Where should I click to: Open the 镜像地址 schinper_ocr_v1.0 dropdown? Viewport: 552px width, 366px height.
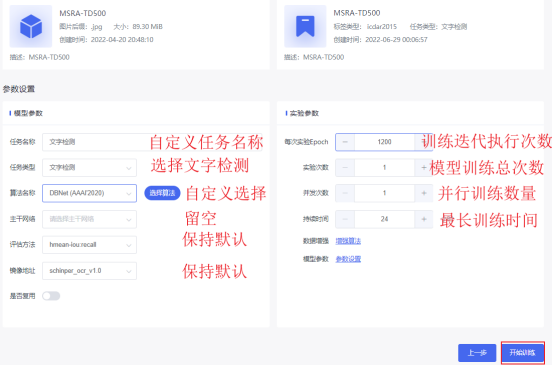[x=89, y=271]
